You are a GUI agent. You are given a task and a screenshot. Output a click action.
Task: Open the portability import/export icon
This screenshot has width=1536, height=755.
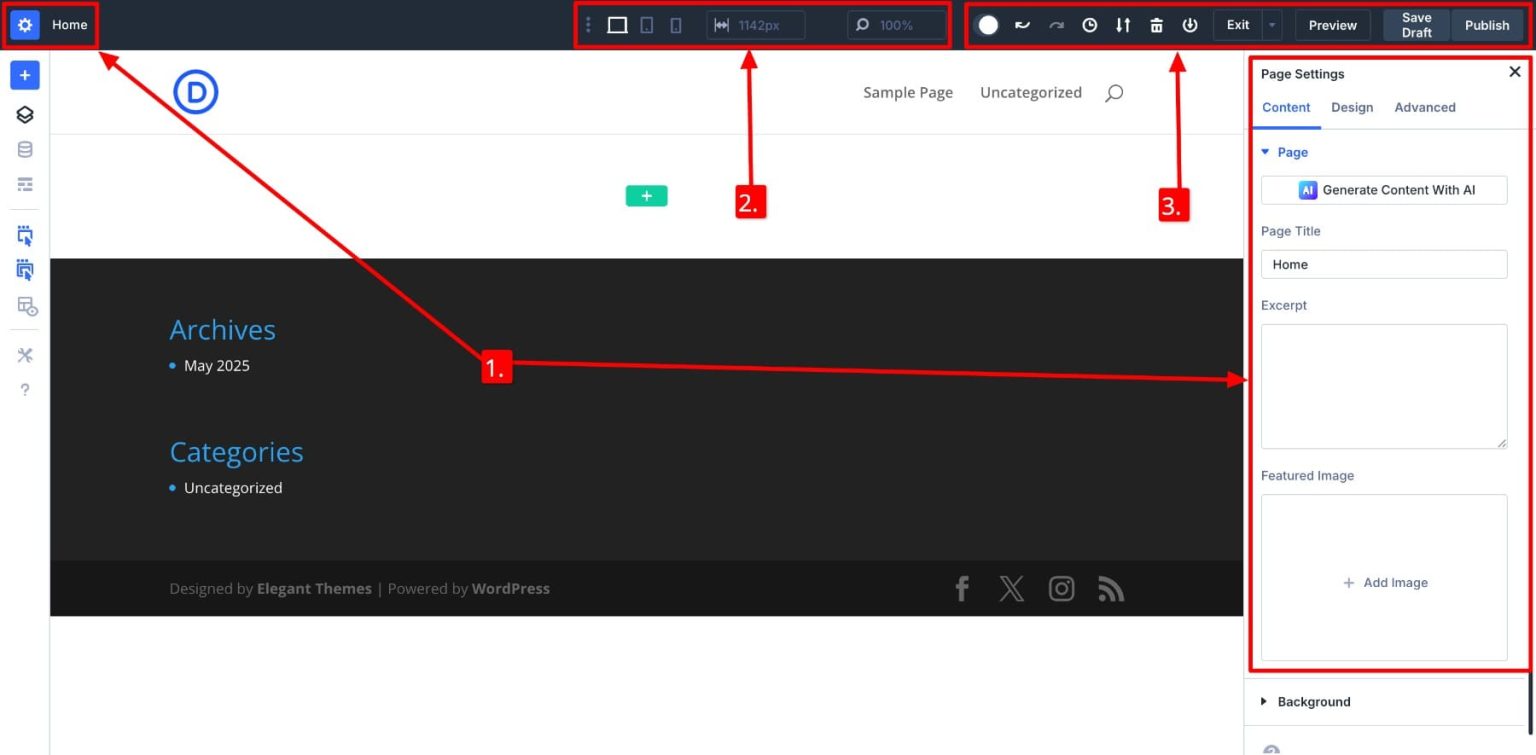[1122, 24]
